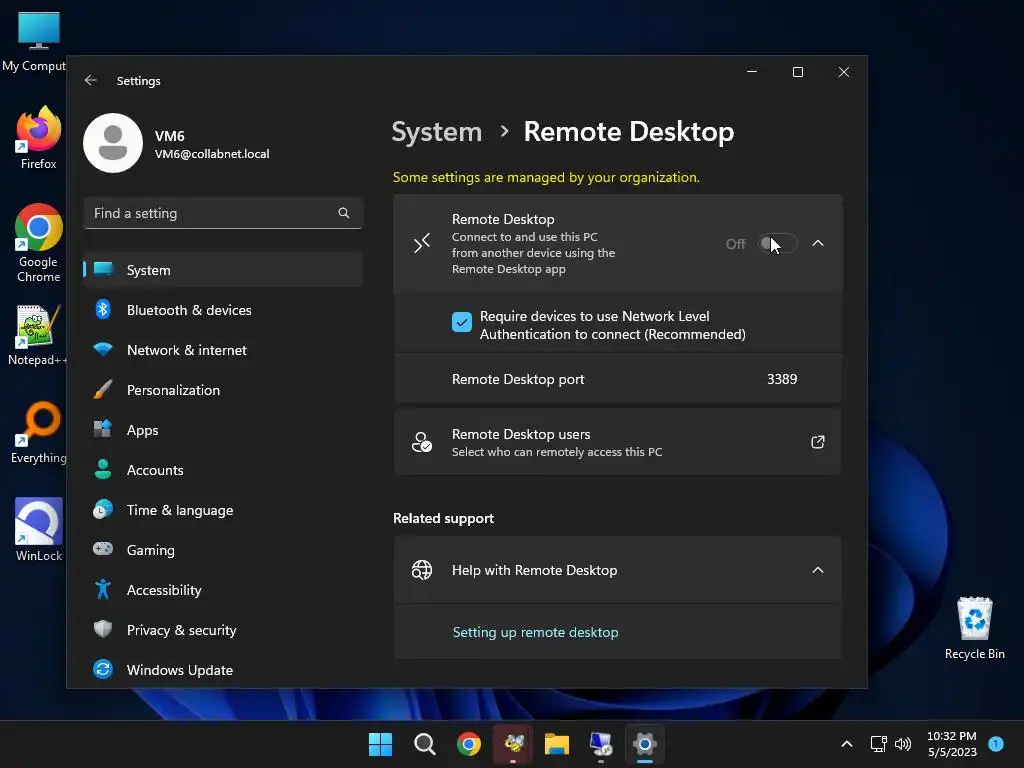This screenshot has height=768, width=1024.
Task: Click VM6@collabnet.local account email
Action: (212, 154)
